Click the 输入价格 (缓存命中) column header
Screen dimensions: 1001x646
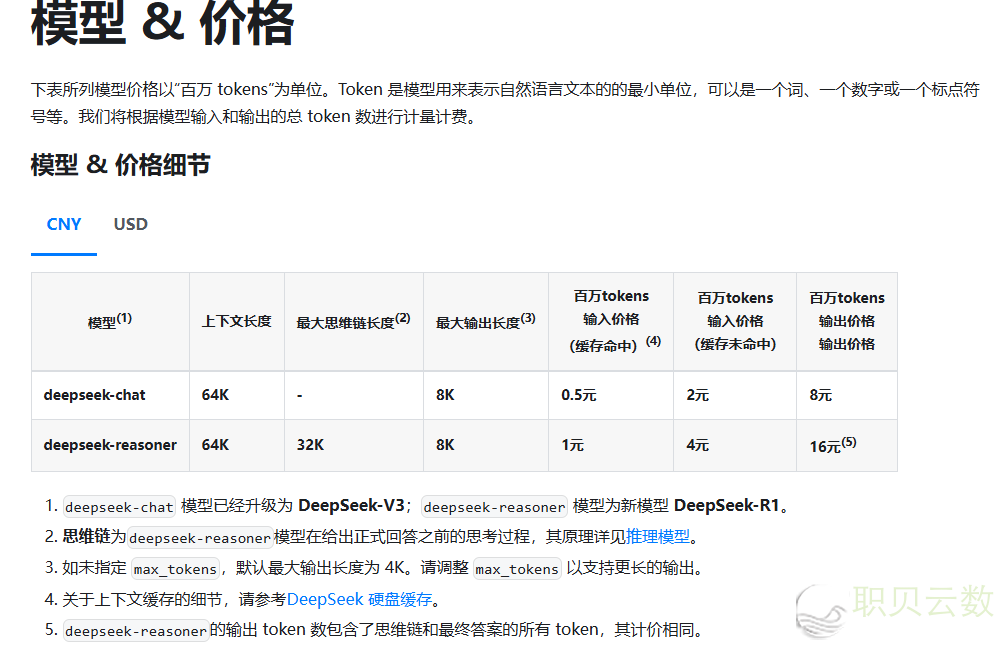tap(611, 322)
